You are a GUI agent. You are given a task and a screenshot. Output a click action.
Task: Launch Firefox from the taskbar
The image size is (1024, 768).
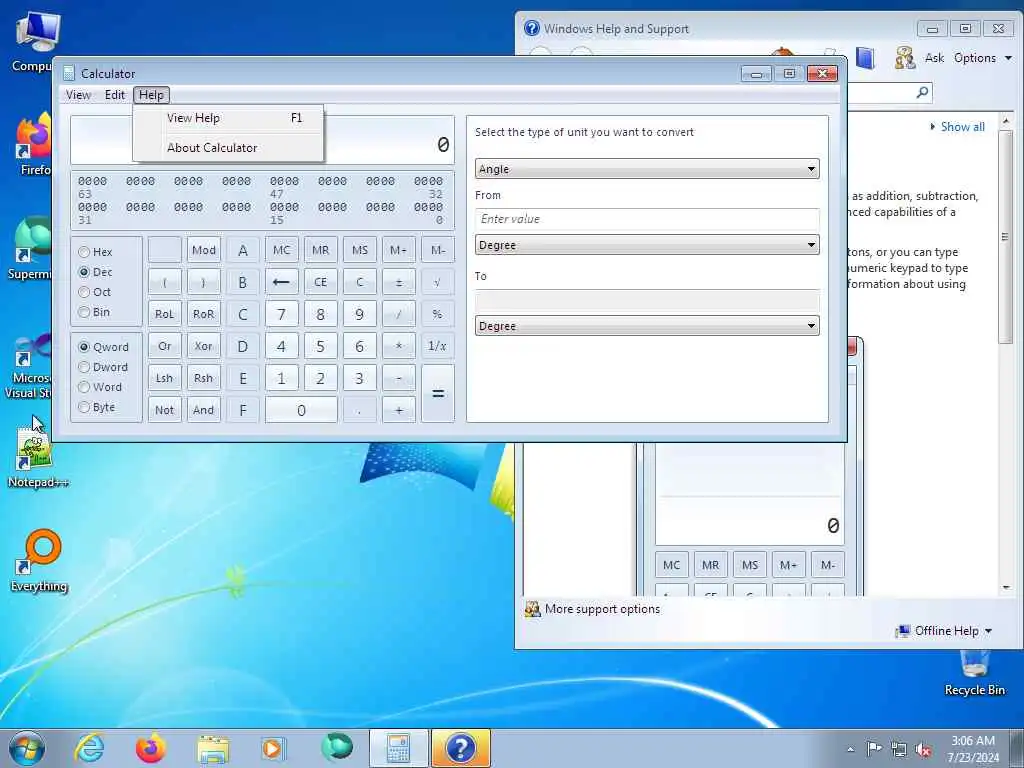(150, 748)
